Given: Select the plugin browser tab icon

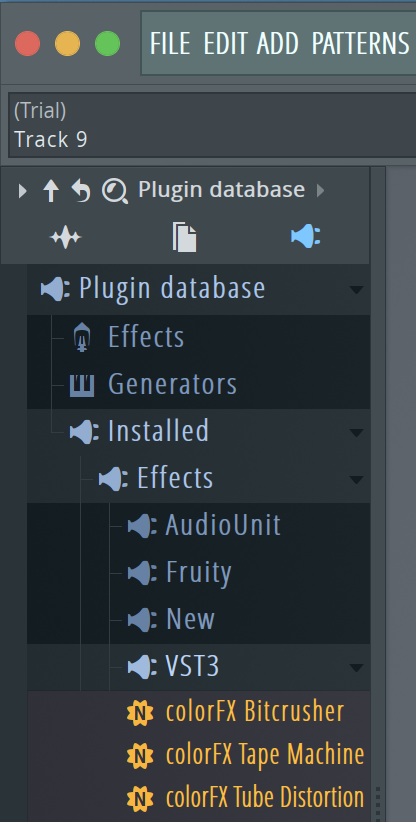Looking at the screenshot, I should [305, 236].
